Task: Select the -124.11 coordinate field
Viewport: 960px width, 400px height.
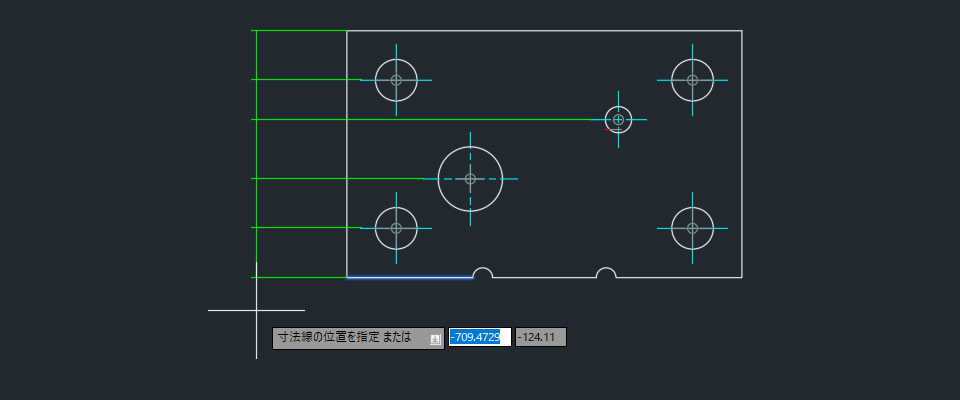Action: tap(541, 338)
